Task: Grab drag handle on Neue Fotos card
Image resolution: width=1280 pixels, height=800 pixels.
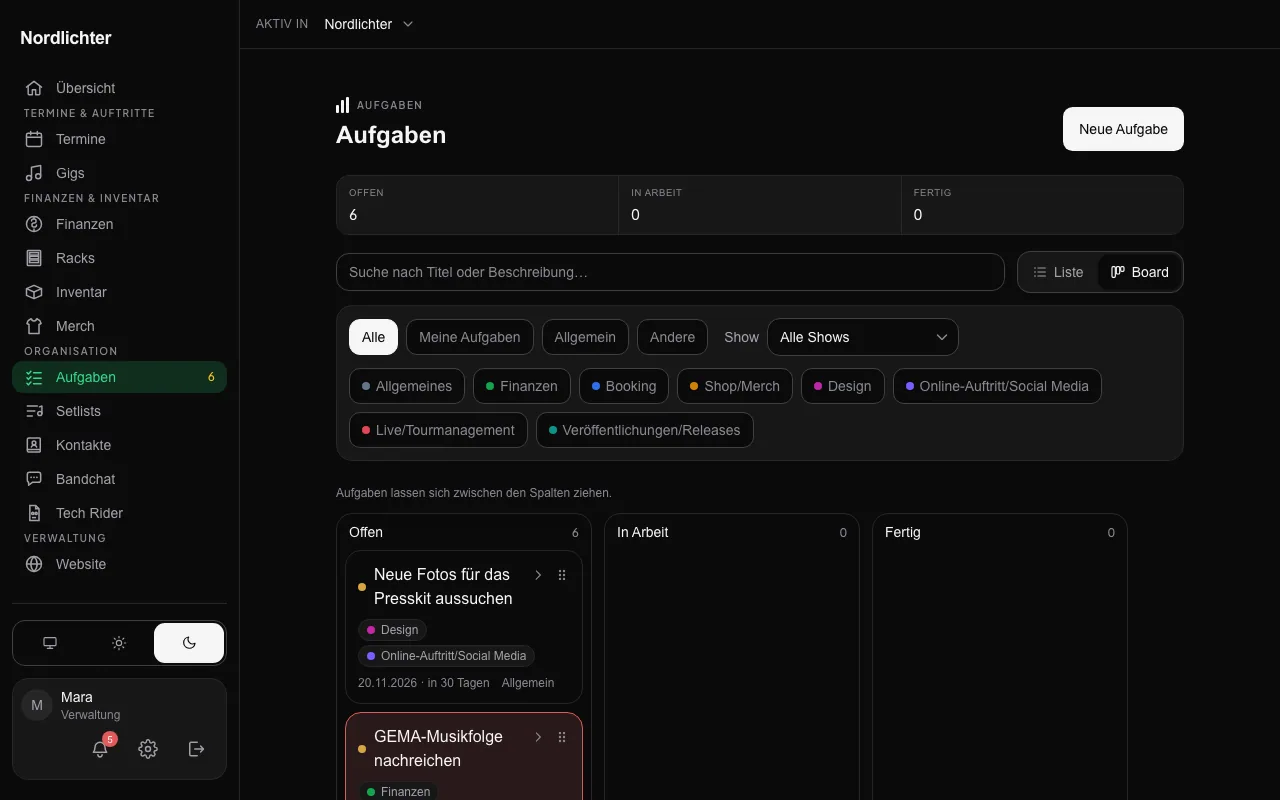Action: 562,575
